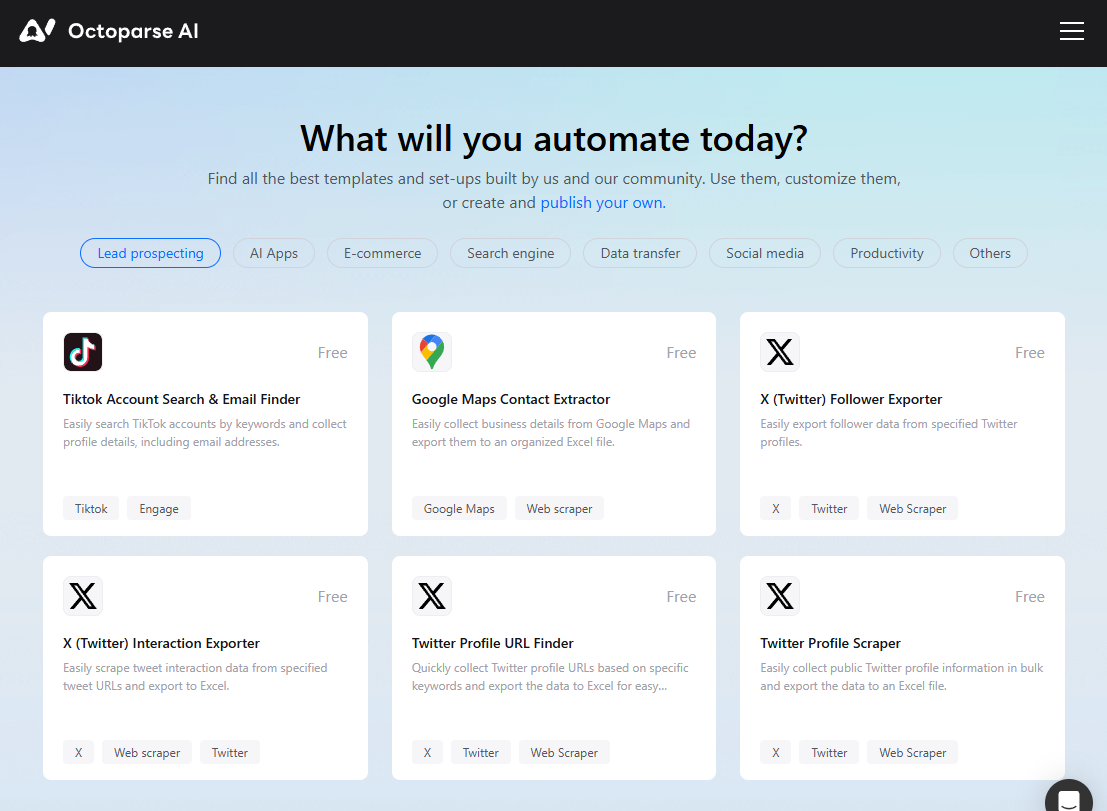Click Google Maps tag on Contact Extractor
The image size is (1107, 811).
click(x=459, y=509)
